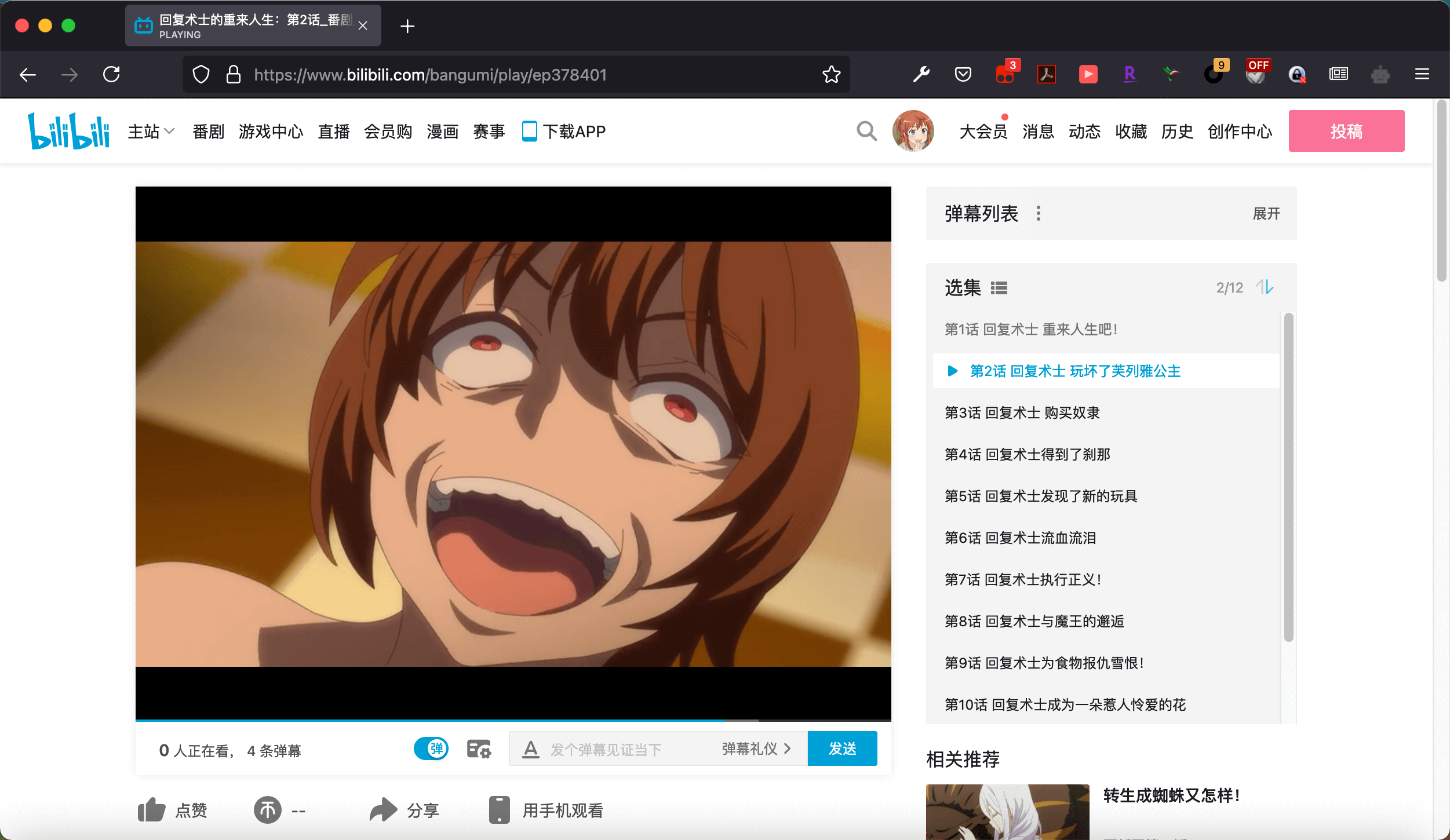Click the 用手机观看 phone icon
1450x840 pixels.
click(498, 809)
